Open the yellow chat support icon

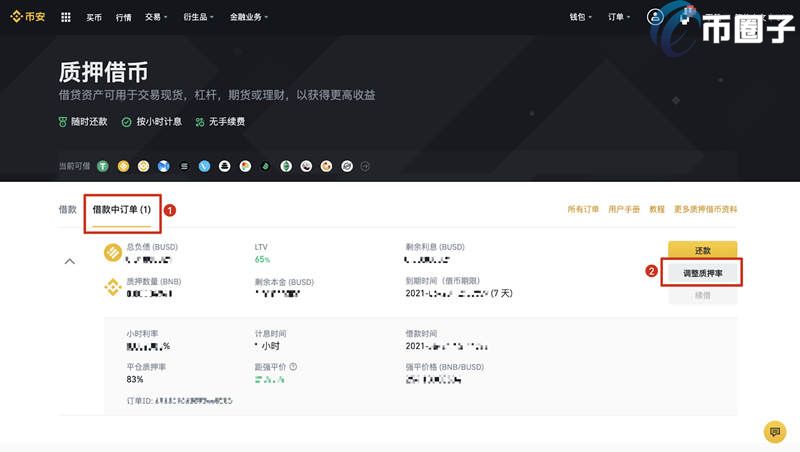[x=774, y=431]
